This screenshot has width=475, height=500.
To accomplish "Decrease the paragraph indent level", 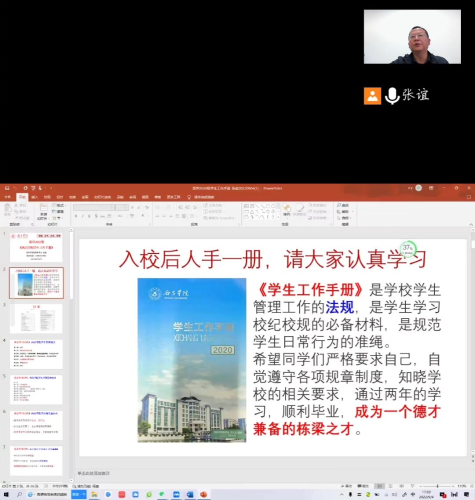I will (x=180, y=207).
